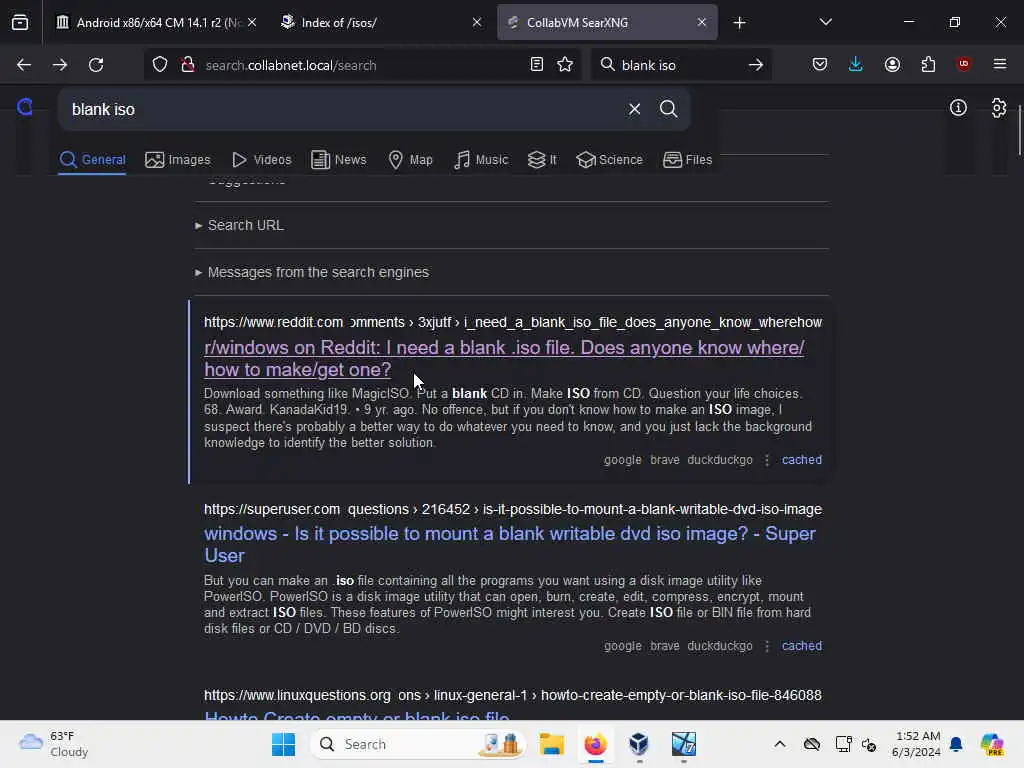Image resolution: width=1024 pixels, height=768 pixels.
Task: Go back to the previous page
Action: 24,65
